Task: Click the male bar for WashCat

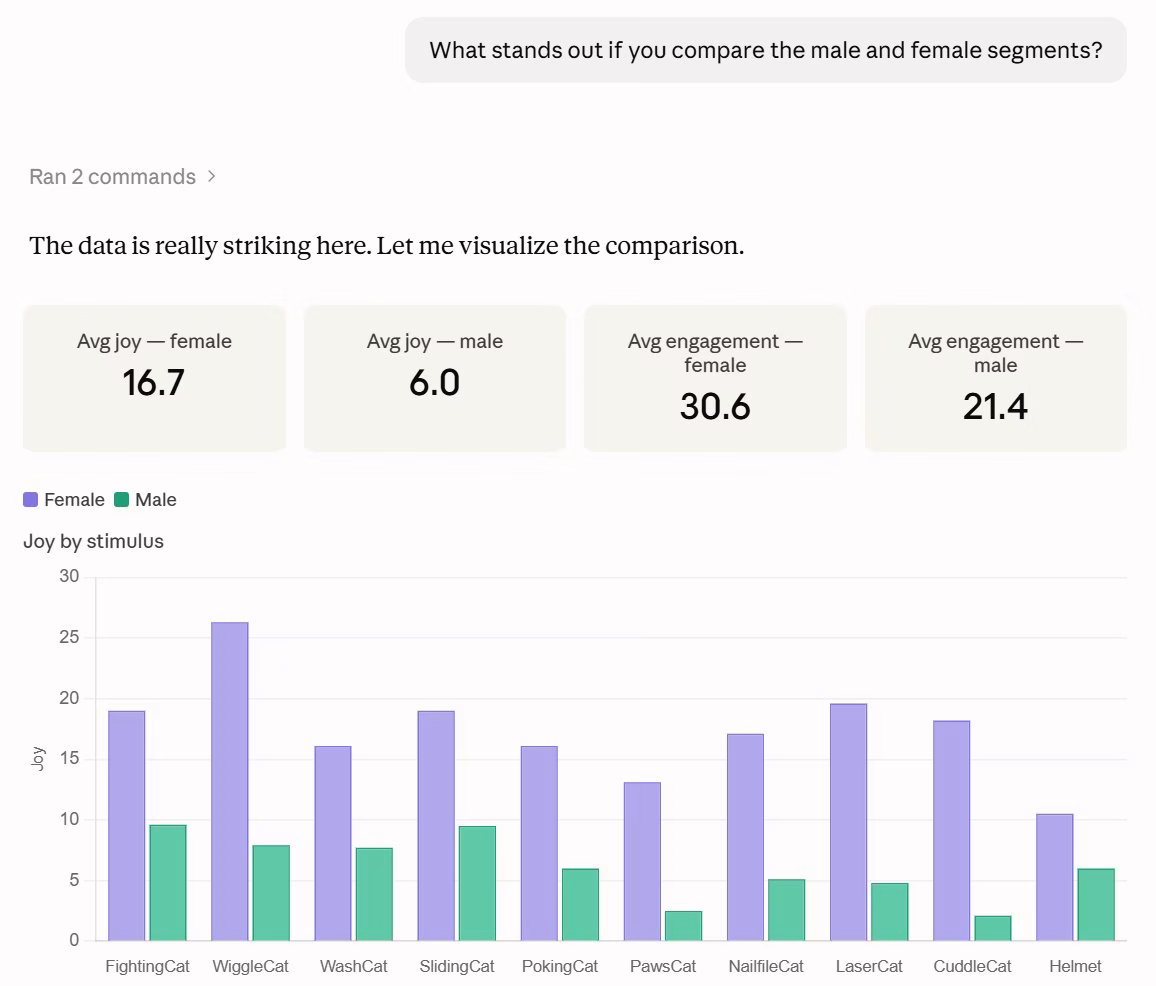Action: point(375,895)
